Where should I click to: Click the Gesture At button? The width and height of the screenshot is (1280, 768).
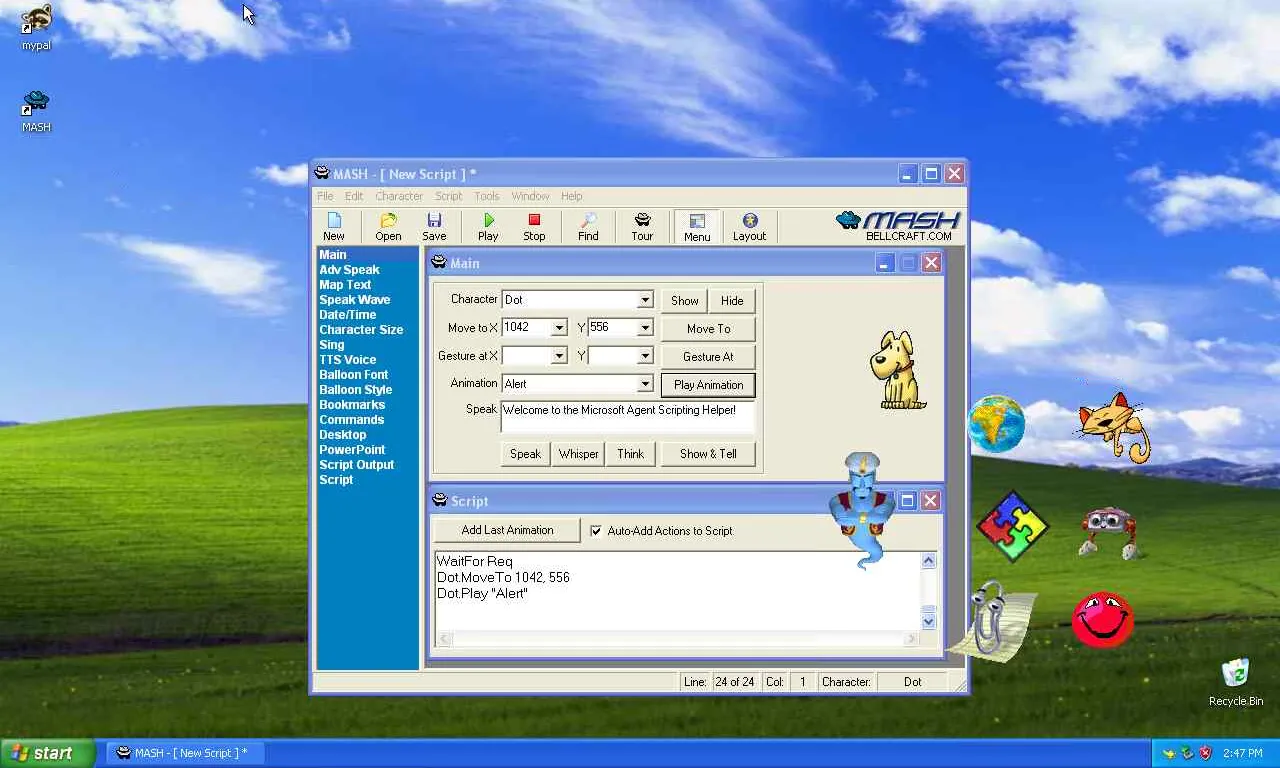pyautogui.click(x=708, y=356)
